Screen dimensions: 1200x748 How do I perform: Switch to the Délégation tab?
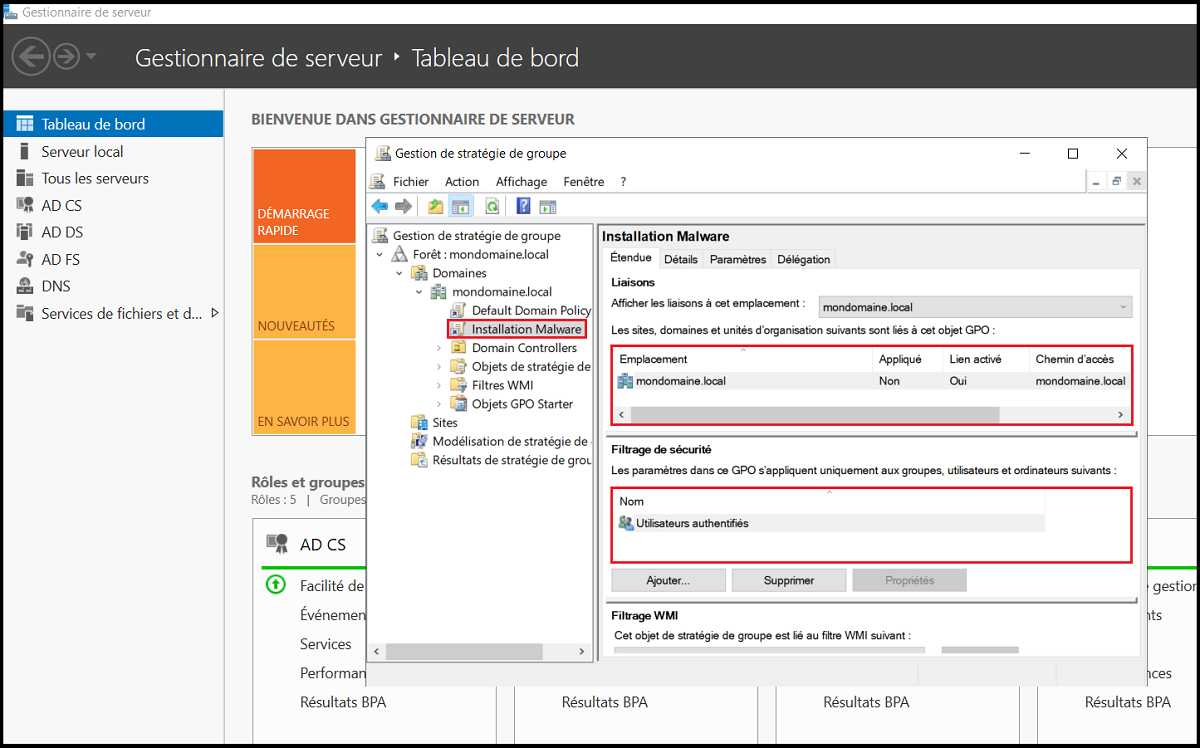(x=803, y=259)
